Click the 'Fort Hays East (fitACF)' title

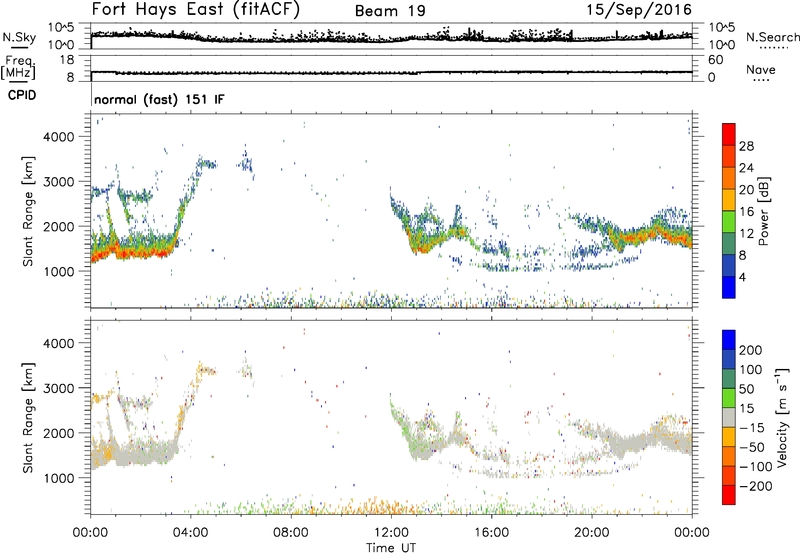(196, 9)
